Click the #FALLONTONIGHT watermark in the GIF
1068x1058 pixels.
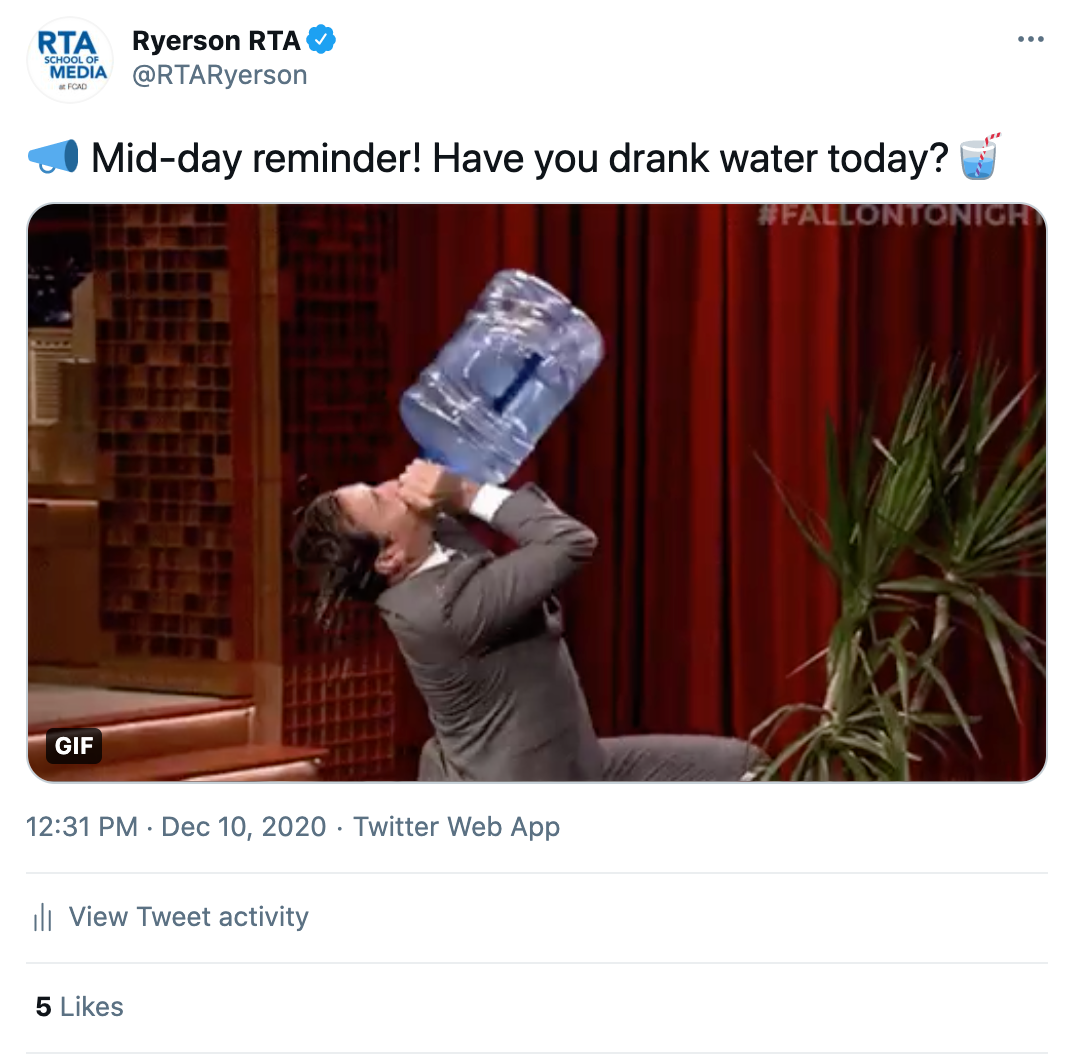point(895,216)
